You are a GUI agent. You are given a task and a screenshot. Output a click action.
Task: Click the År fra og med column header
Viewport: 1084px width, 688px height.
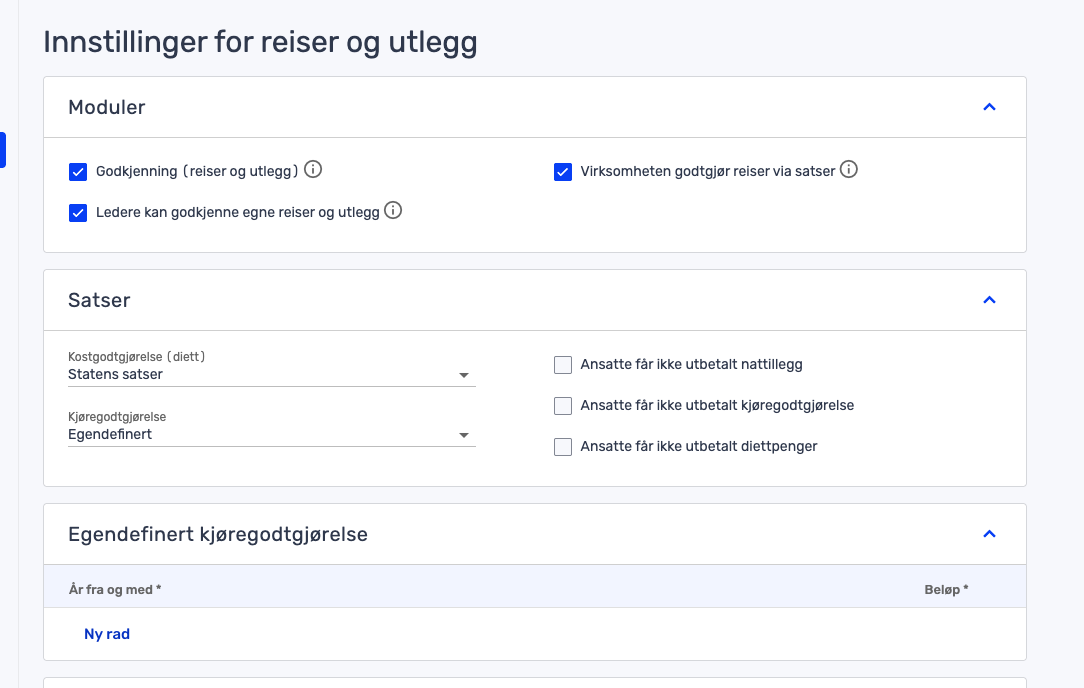pyautogui.click(x=115, y=590)
